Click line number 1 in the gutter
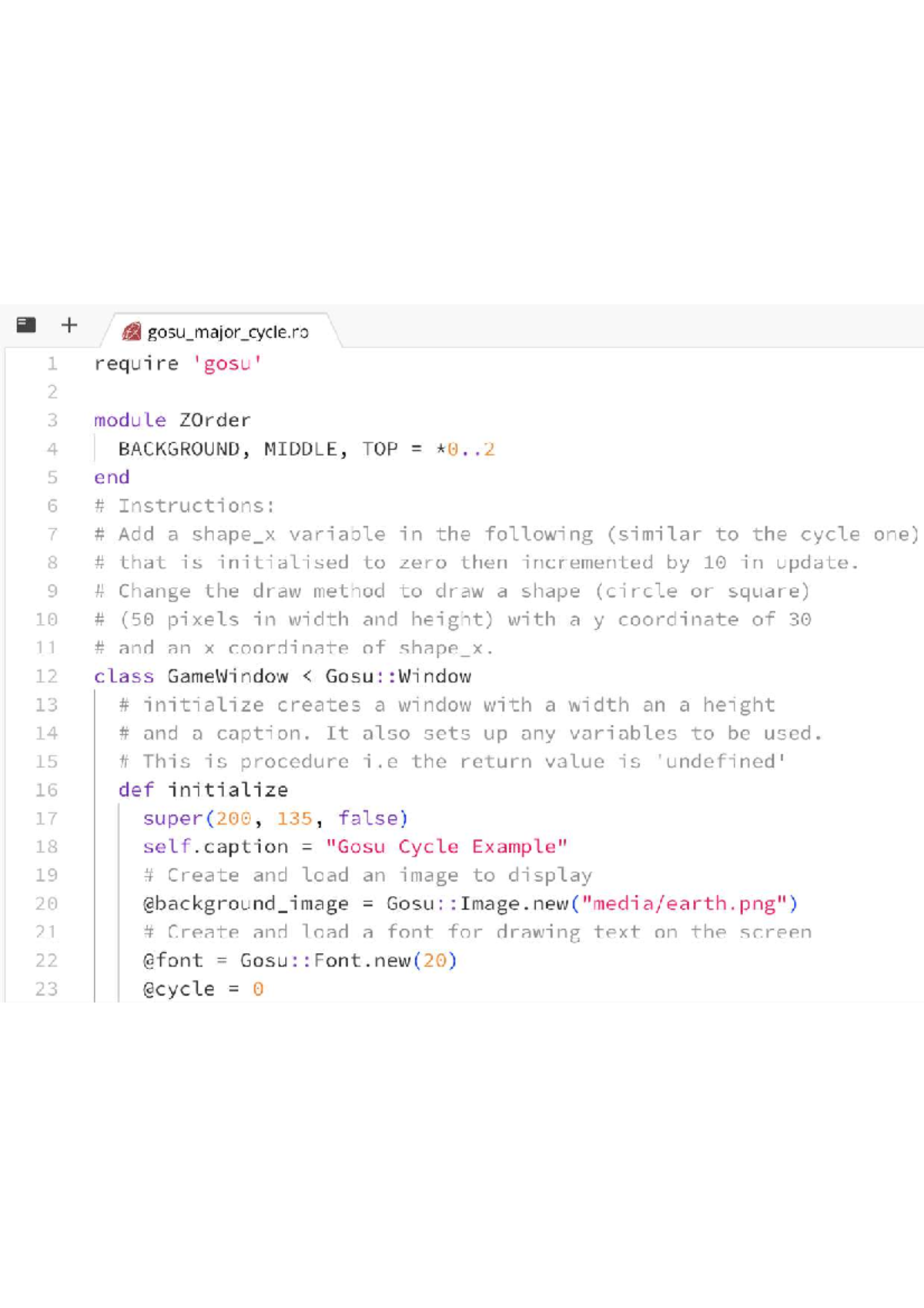Viewport: 924px width, 1308px height. coord(52,364)
